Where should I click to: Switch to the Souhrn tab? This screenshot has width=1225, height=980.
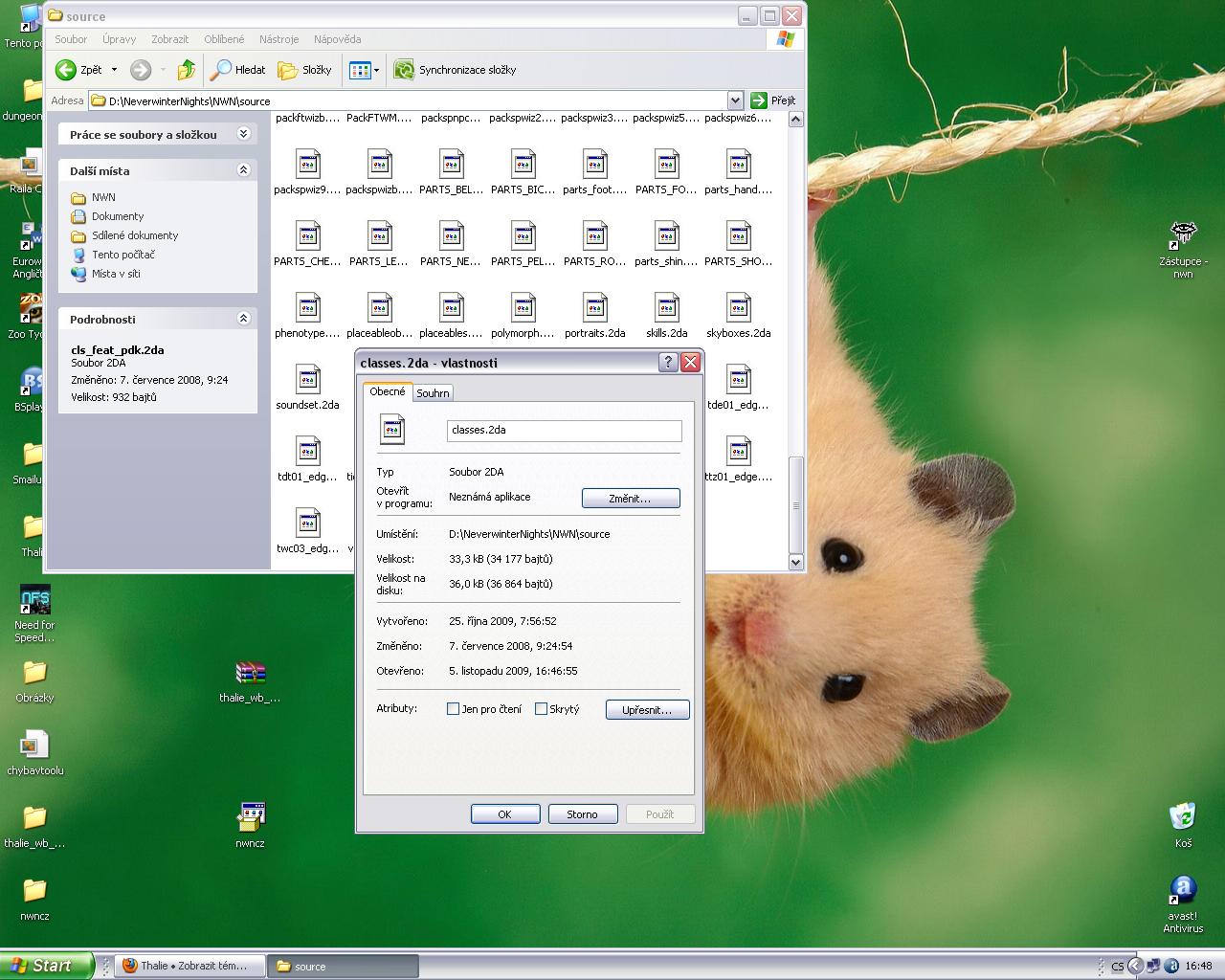[433, 393]
